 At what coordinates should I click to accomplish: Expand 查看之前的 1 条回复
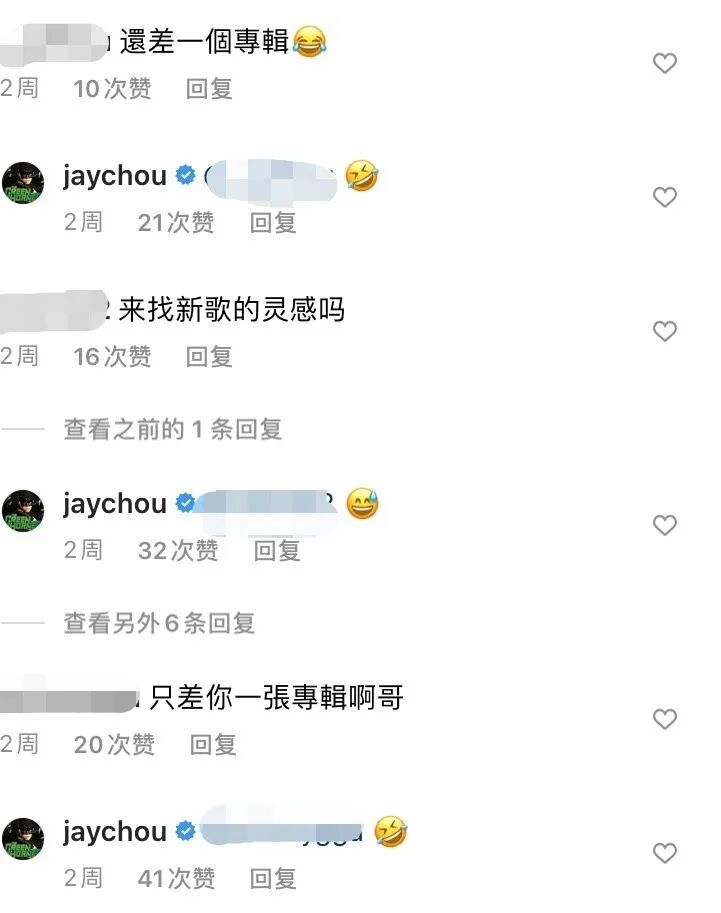pyautogui.click(x=173, y=429)
